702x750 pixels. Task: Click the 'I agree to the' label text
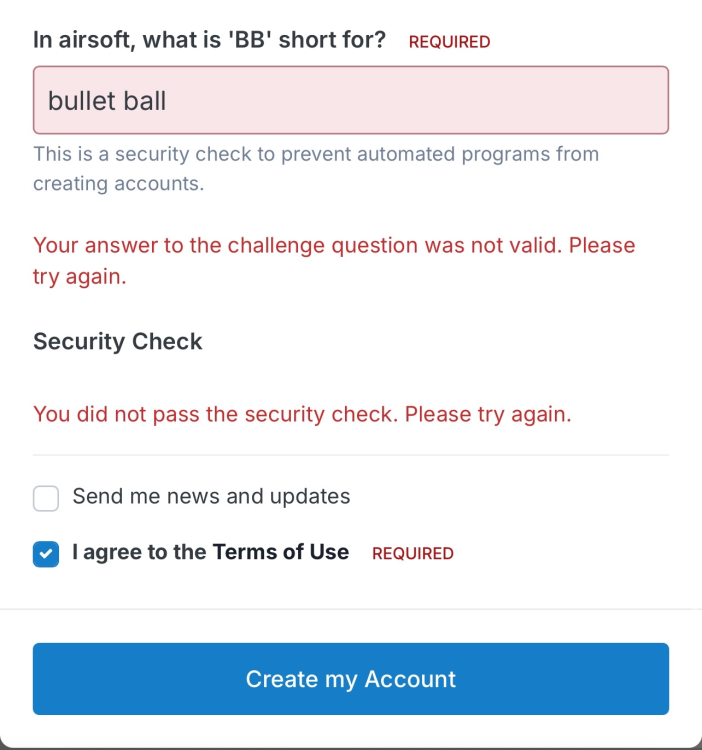click(x=140, y=552)
